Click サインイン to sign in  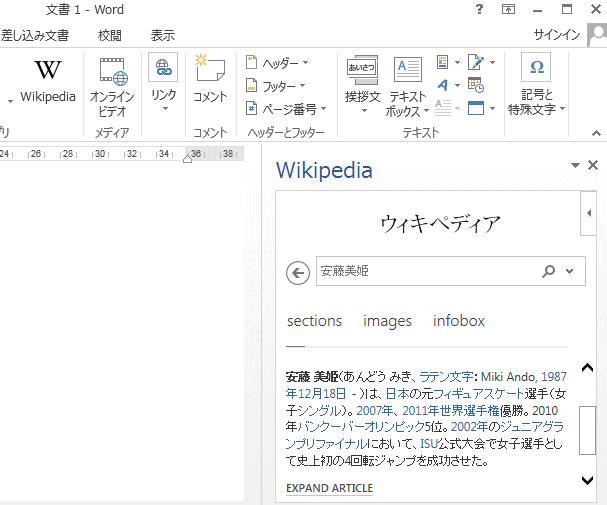557,35
